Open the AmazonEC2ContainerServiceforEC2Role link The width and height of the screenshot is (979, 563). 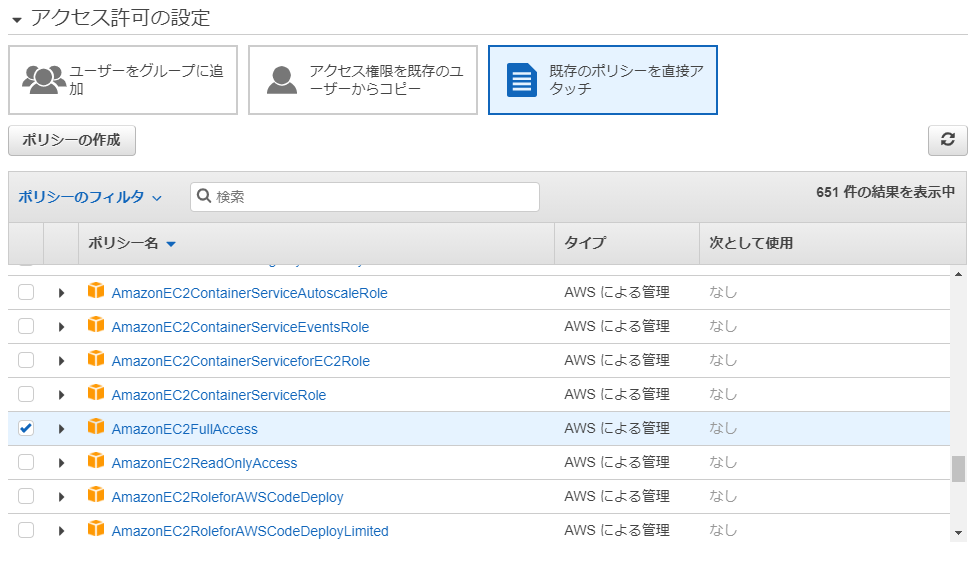240,361
